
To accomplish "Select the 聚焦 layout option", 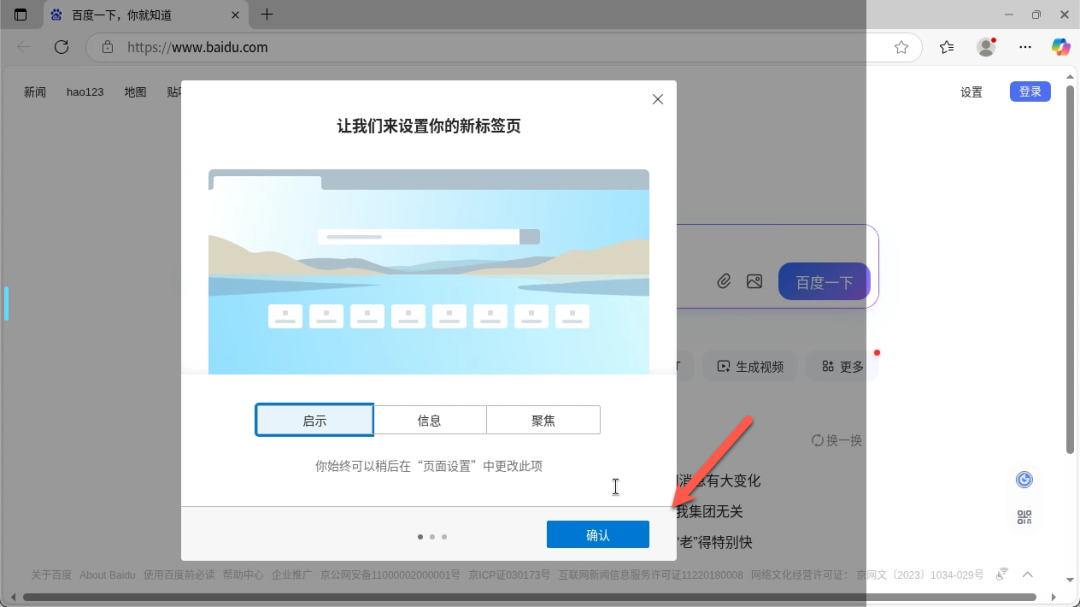I will pos(543,420).
